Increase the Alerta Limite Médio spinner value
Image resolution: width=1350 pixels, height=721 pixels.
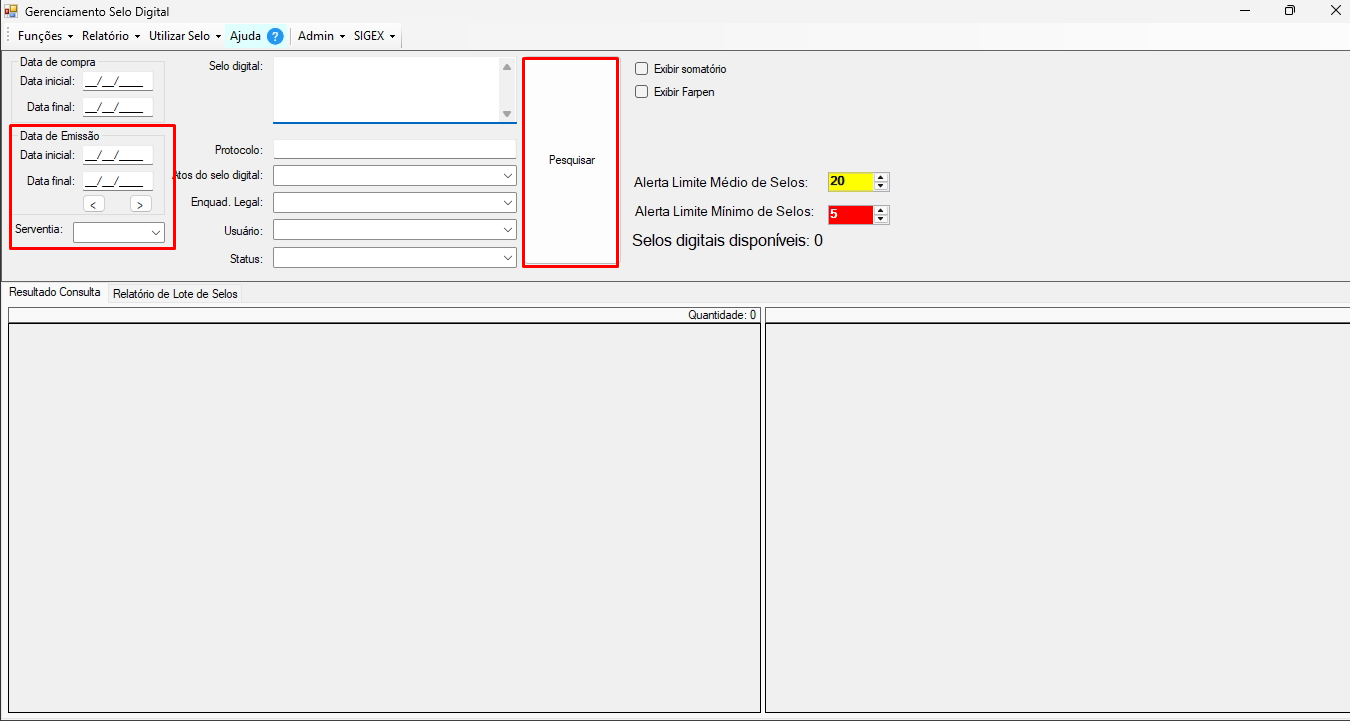pos(881,177)
